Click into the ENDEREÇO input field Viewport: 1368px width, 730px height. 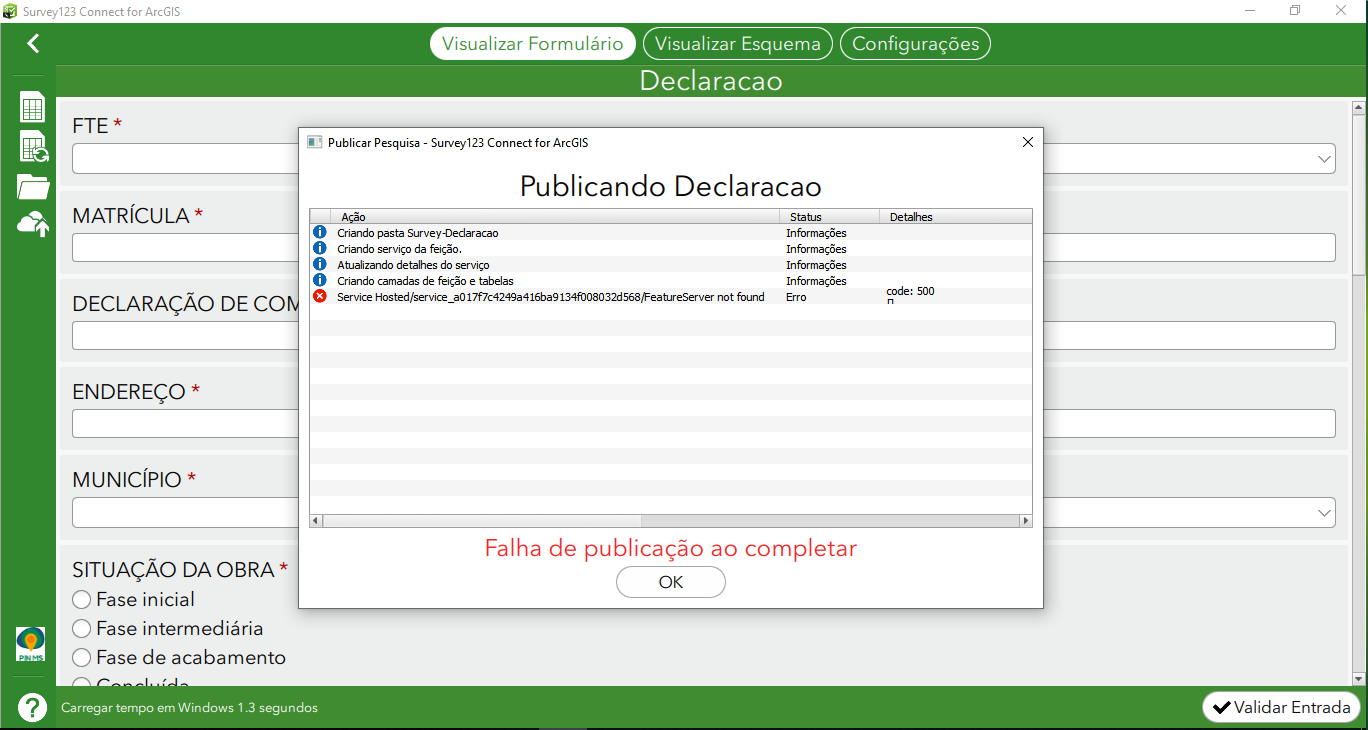pos(704,423)
